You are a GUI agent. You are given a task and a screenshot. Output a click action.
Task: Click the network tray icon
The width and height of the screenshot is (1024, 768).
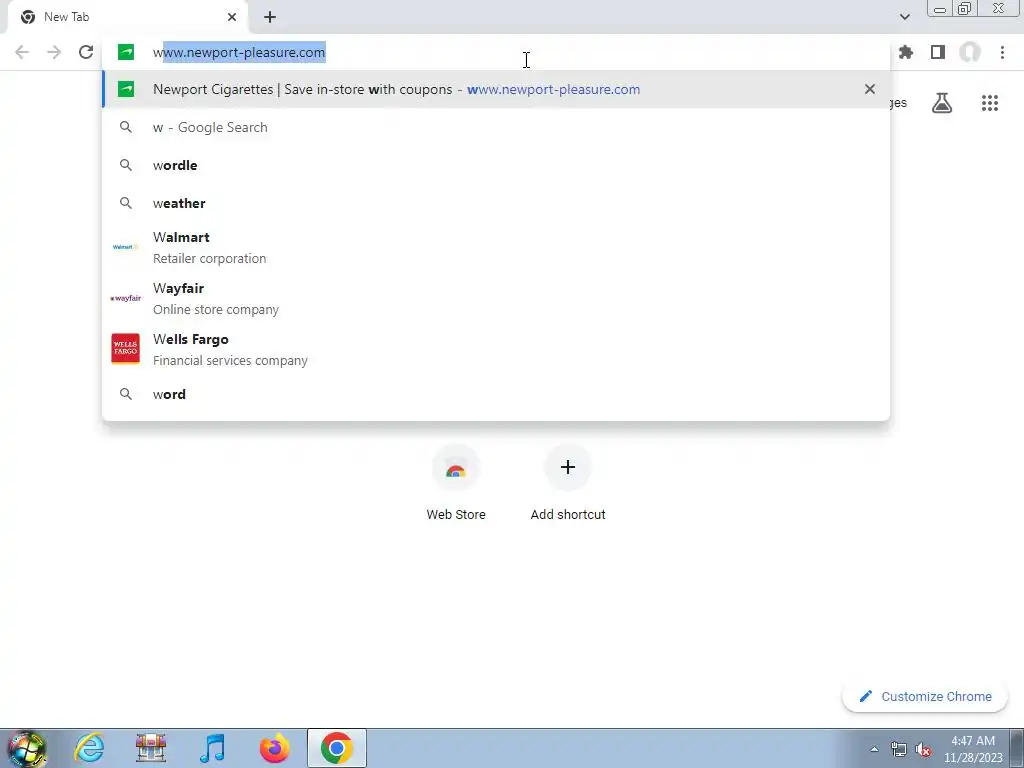click(899, 749)
